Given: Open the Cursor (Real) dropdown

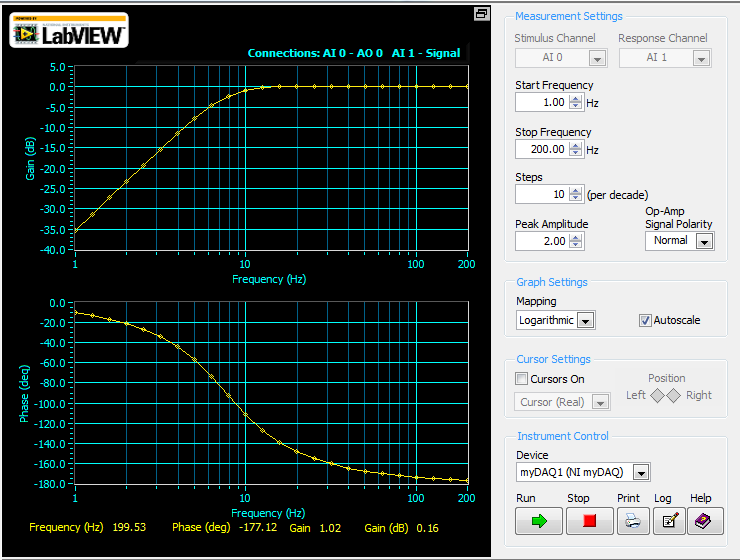Looking at the screenshot, I should [600, 402].
